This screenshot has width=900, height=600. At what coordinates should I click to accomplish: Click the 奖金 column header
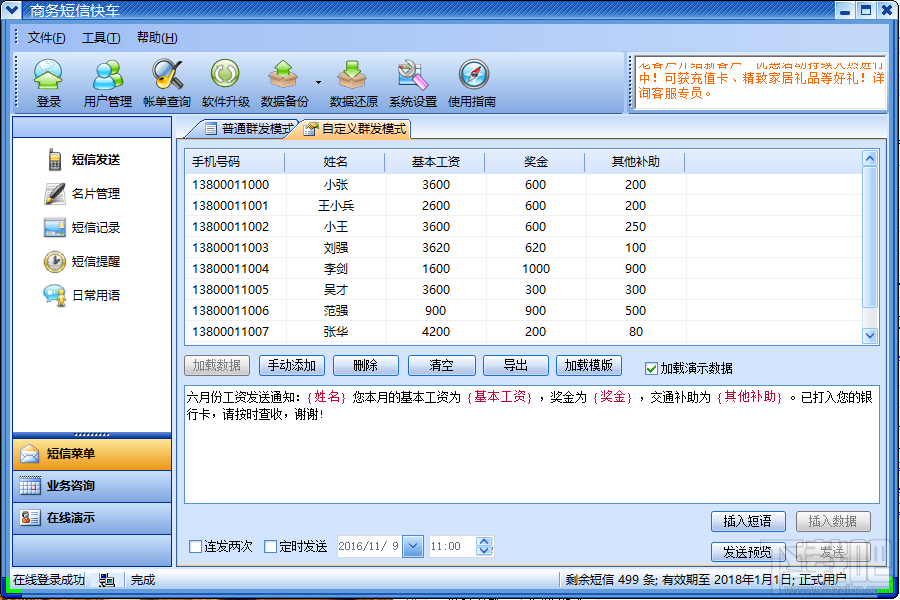point(535,162)
